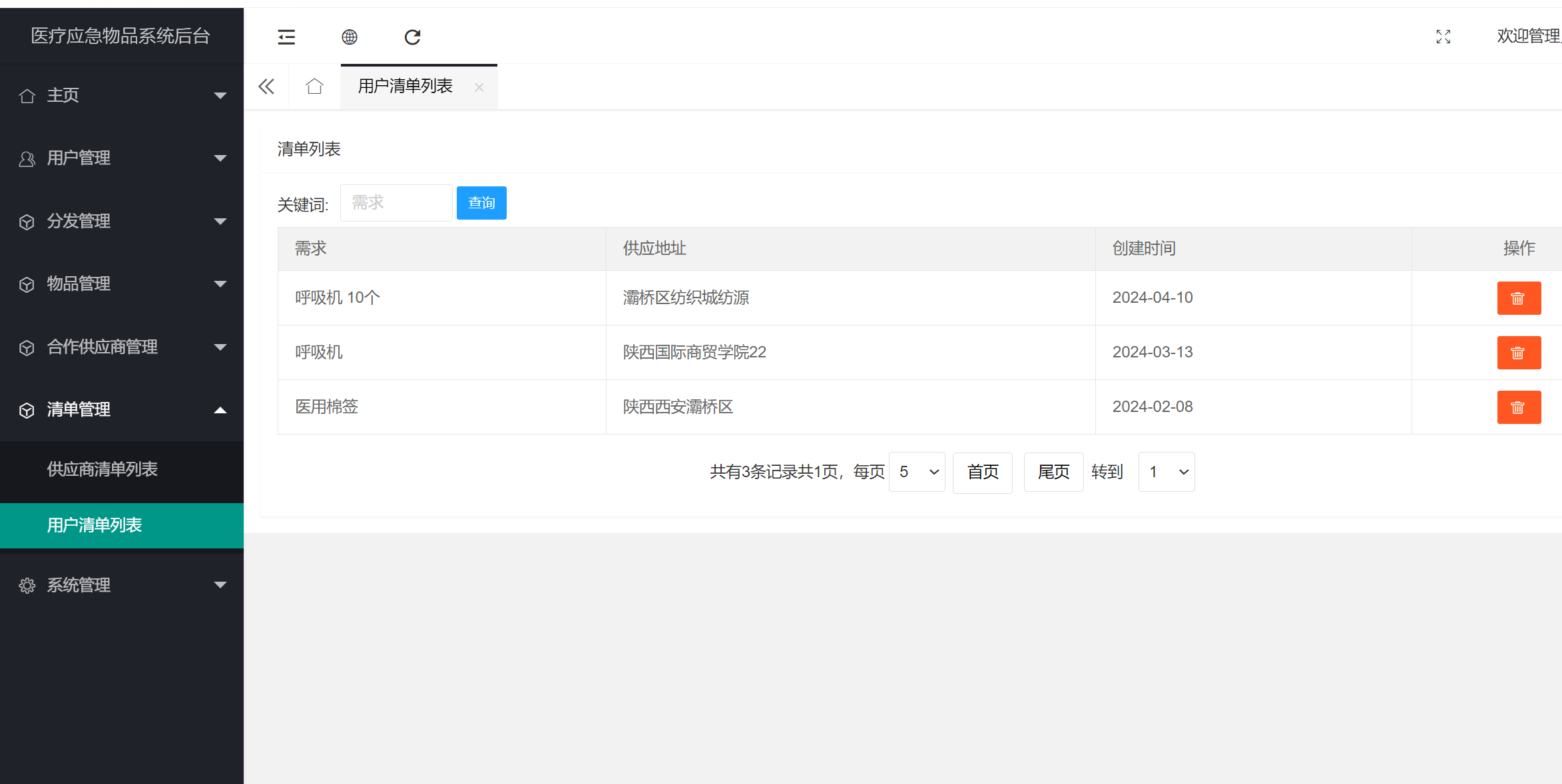
Task: Enter fullscreen with the expand icon
Action: 1443,37
